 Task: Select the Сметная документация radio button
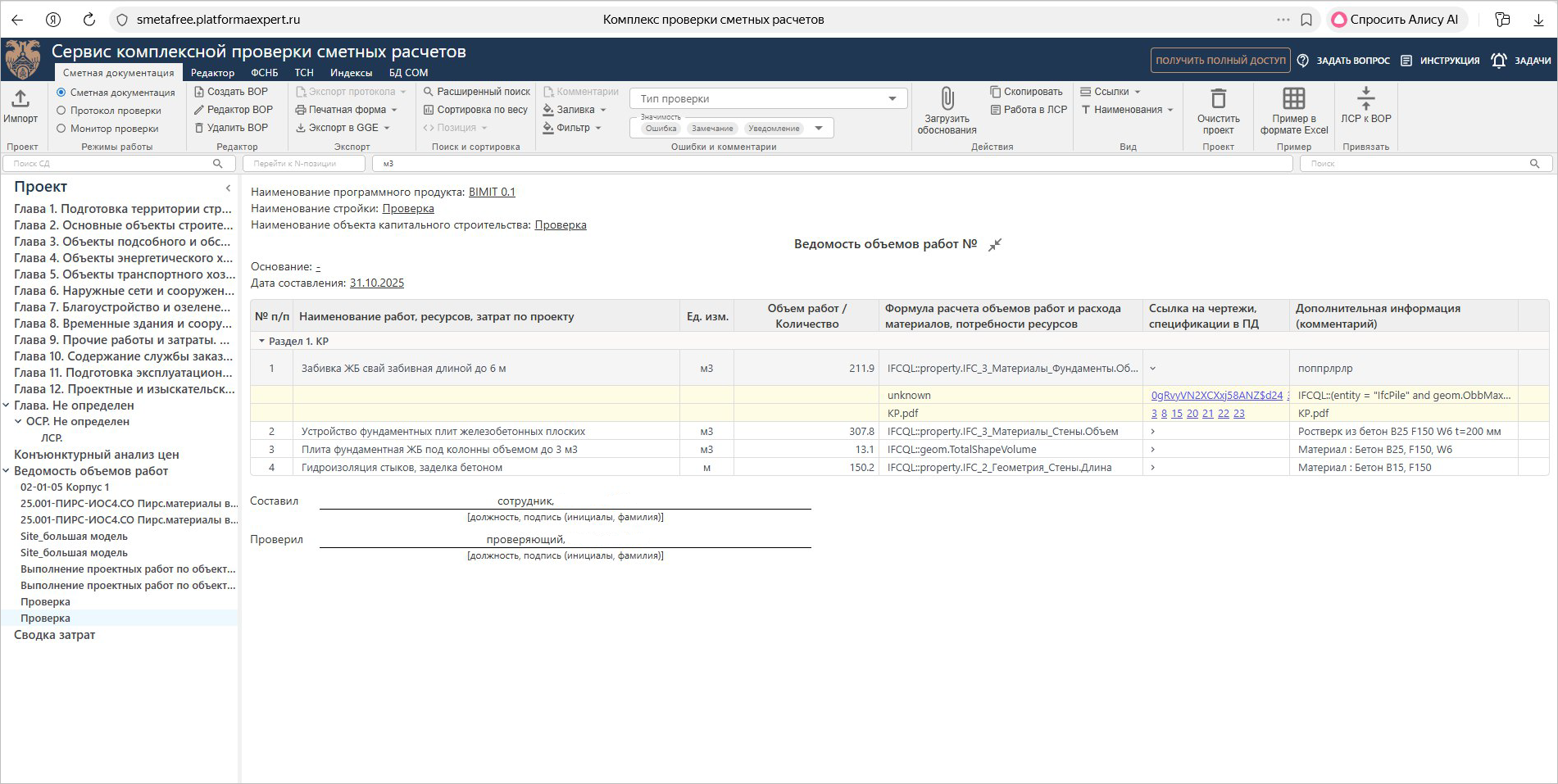pos(61,93)
